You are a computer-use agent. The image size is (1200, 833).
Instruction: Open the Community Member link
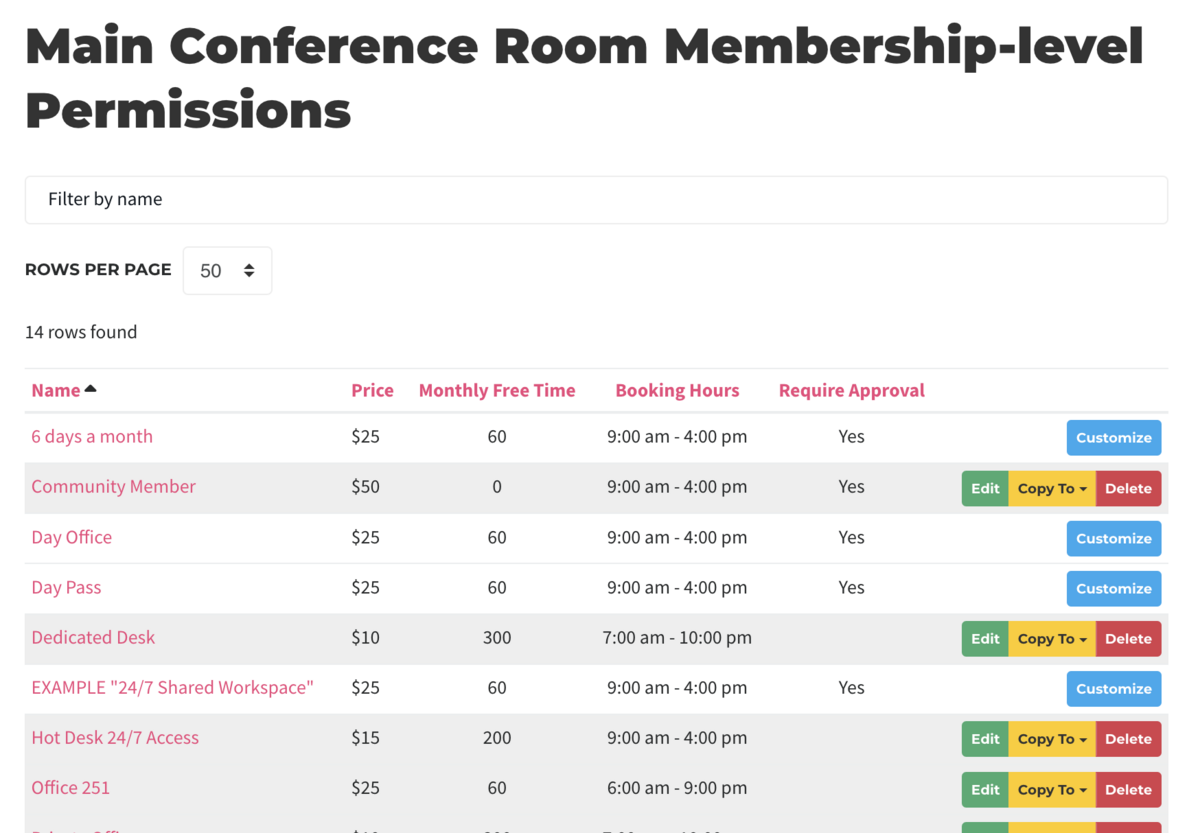pyautogui.click(x=113, y=487)
